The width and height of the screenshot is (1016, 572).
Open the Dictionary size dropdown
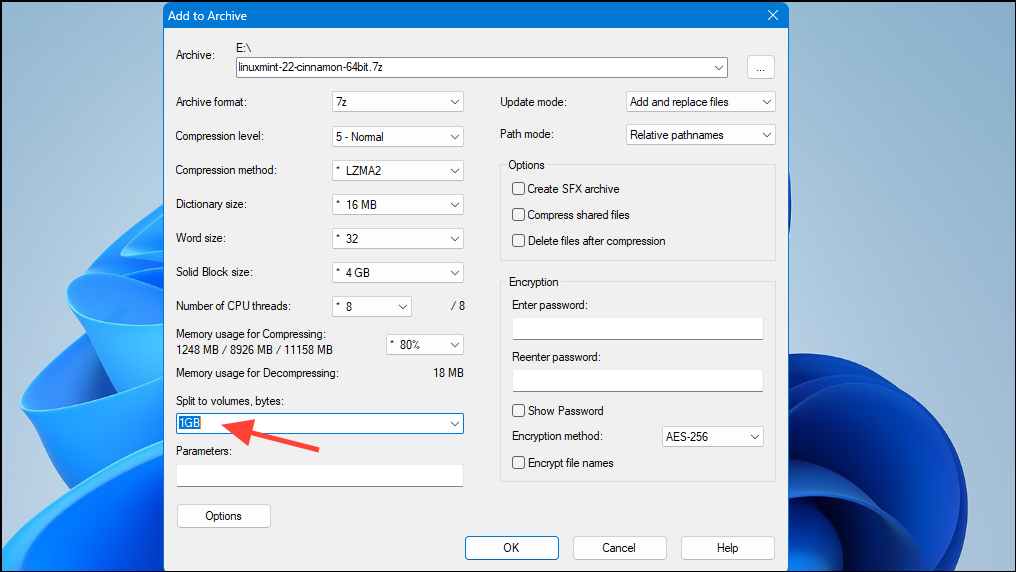398,204
